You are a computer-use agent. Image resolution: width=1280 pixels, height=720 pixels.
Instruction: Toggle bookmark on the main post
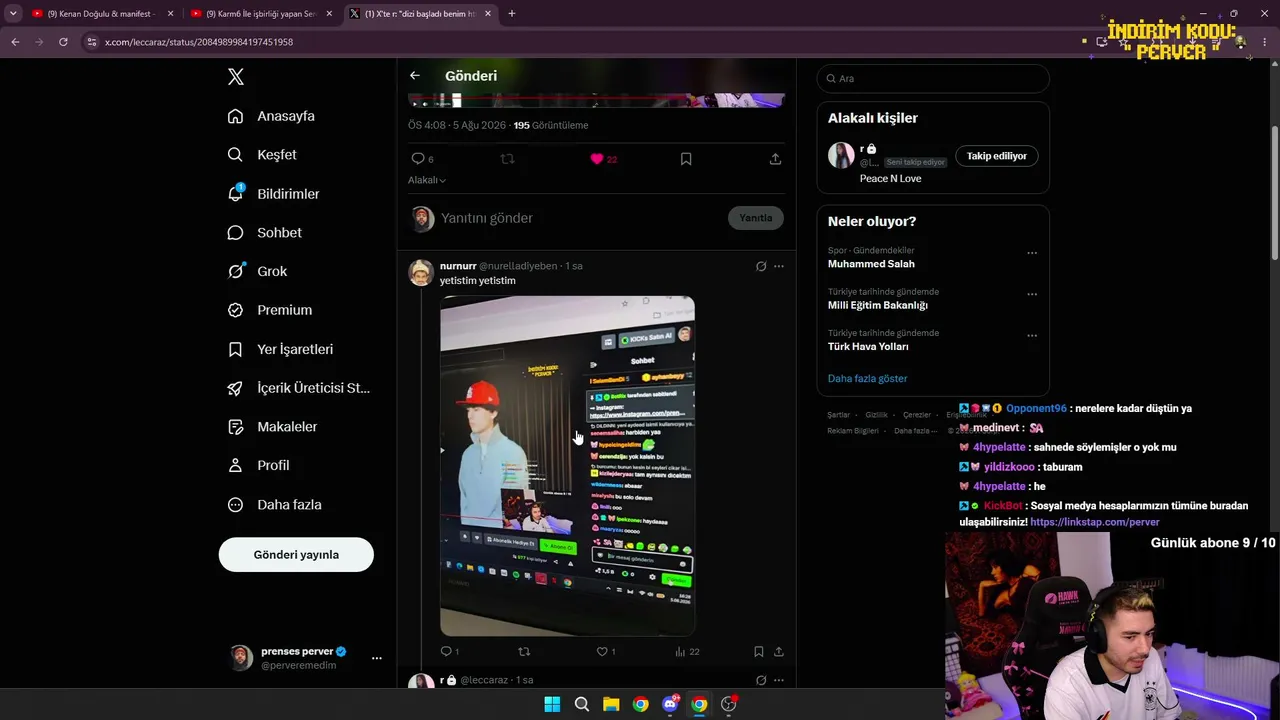686,159
